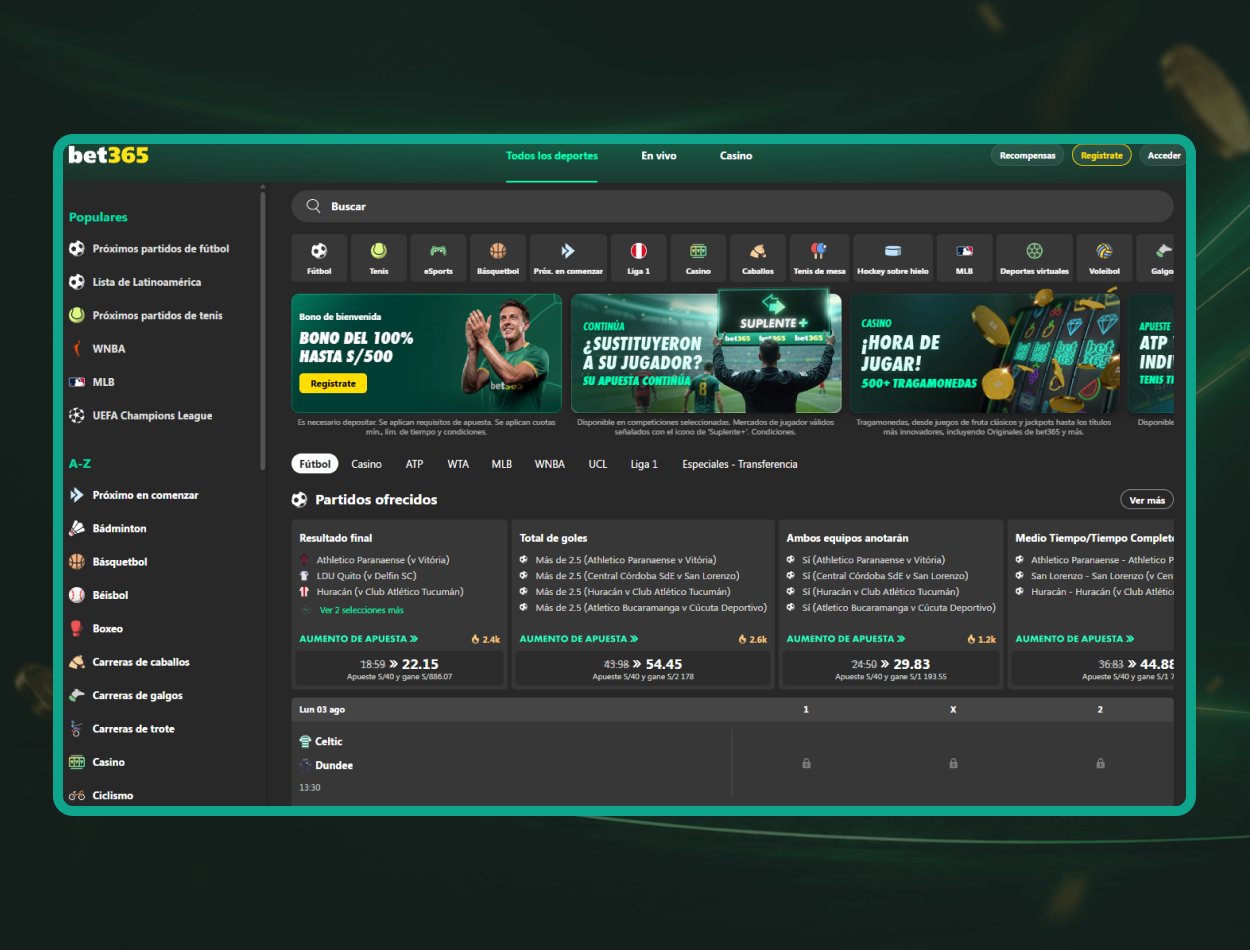This screenshot has width=1250, height=950.
Task: Click the Regístrate header button
Action: point(1102,155)
